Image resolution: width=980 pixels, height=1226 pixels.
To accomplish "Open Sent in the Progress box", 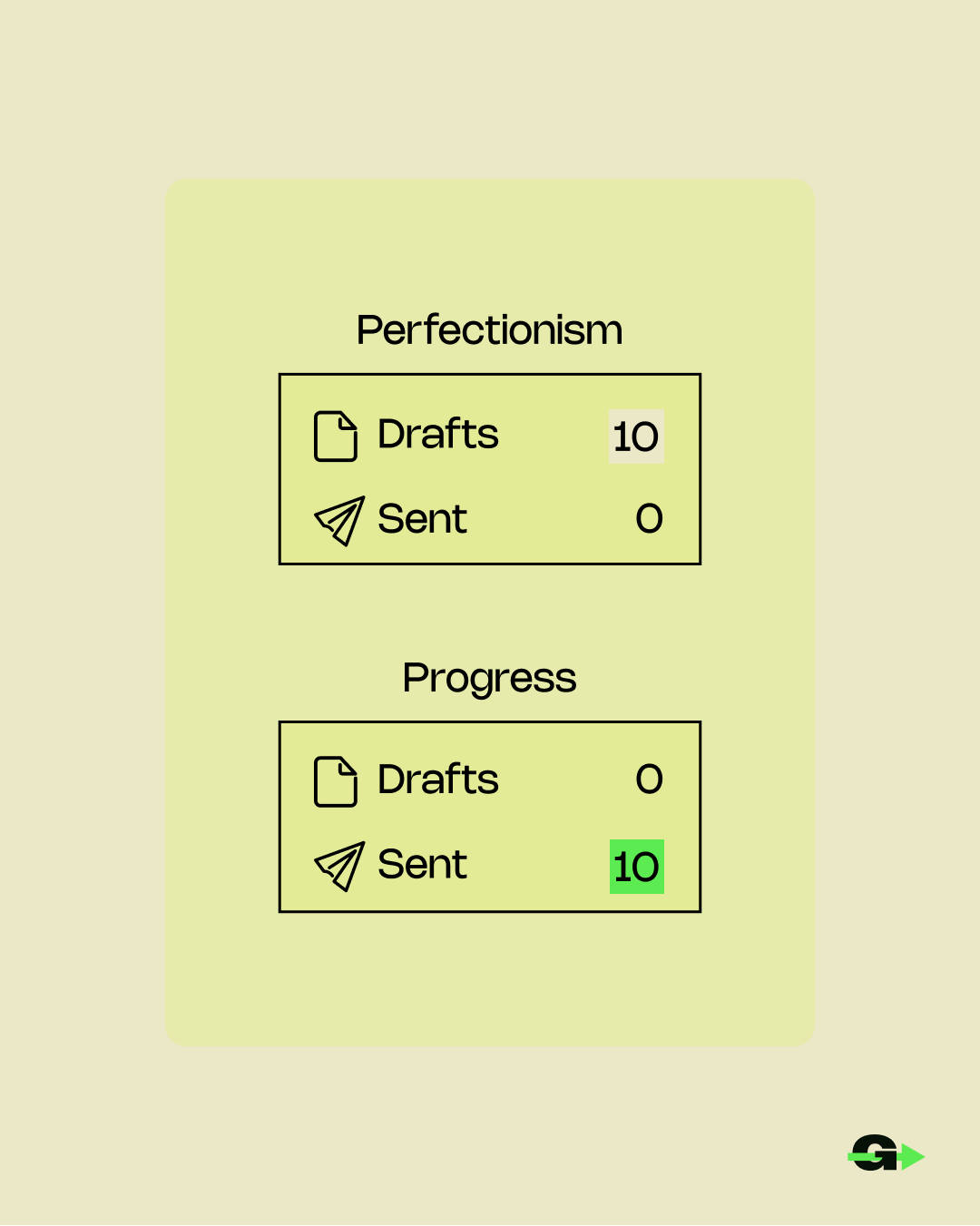I will pyautogui.click(x=423, y=864).
